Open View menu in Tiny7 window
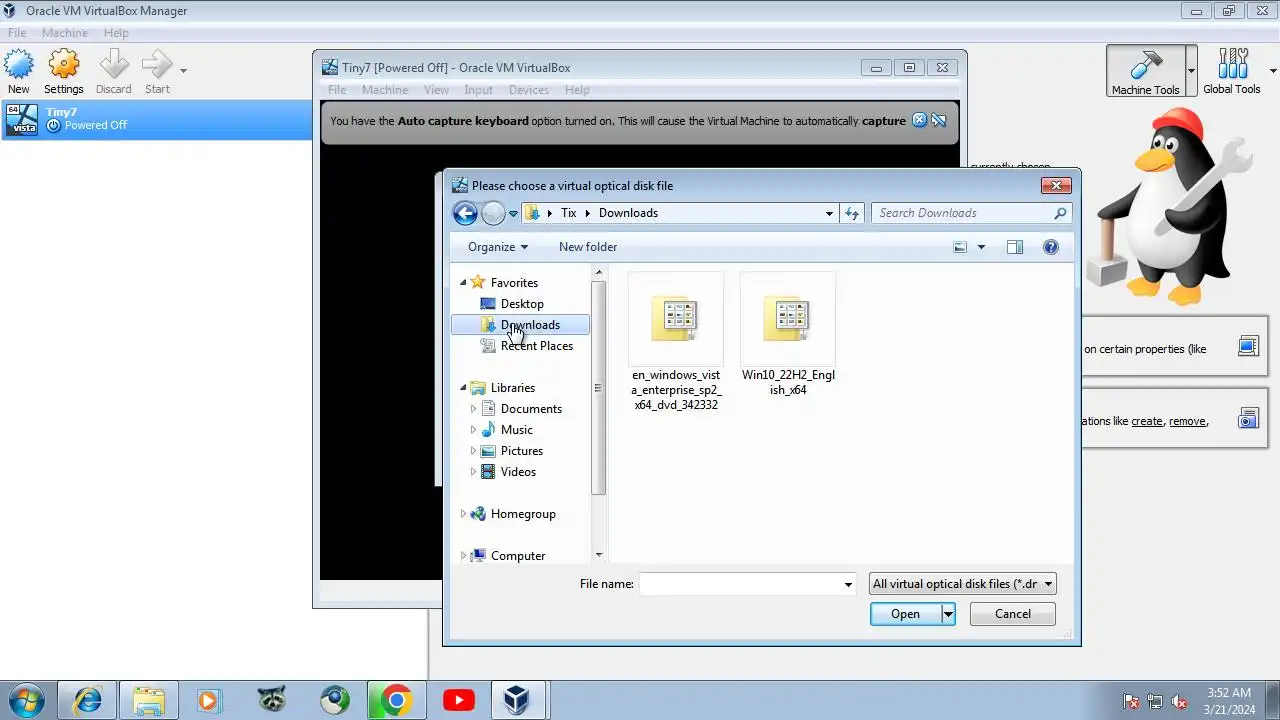This screenshot has height=720, width=1280. click(436, 90)
